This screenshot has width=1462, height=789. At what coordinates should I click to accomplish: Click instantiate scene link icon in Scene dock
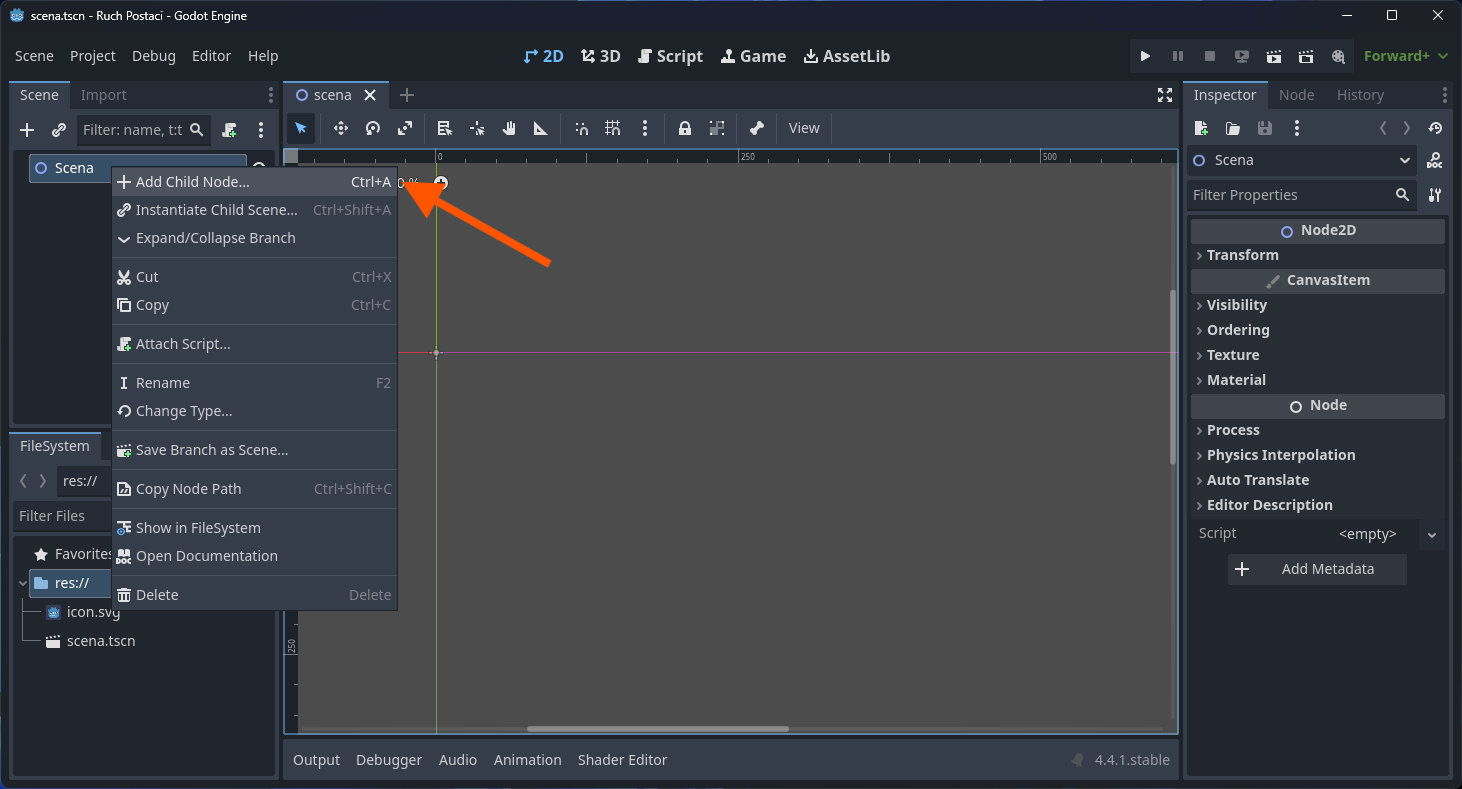[59, 130]
